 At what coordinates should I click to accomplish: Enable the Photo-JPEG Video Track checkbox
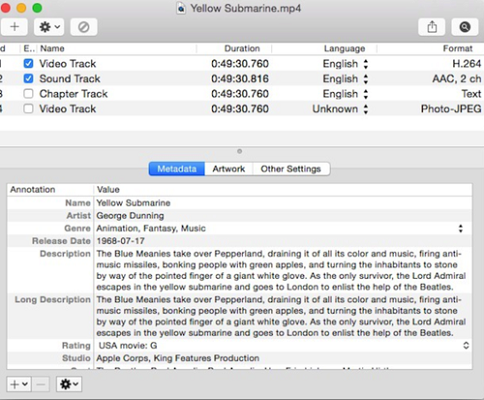tap(29, 108)
